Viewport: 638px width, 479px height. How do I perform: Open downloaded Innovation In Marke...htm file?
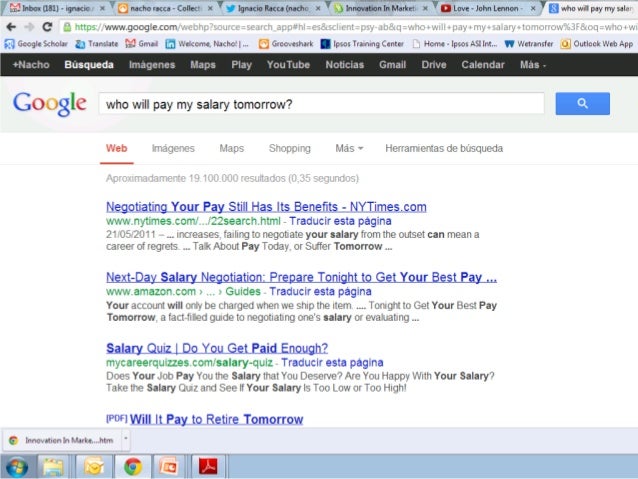pyautogui.click(x=63, y=440)
